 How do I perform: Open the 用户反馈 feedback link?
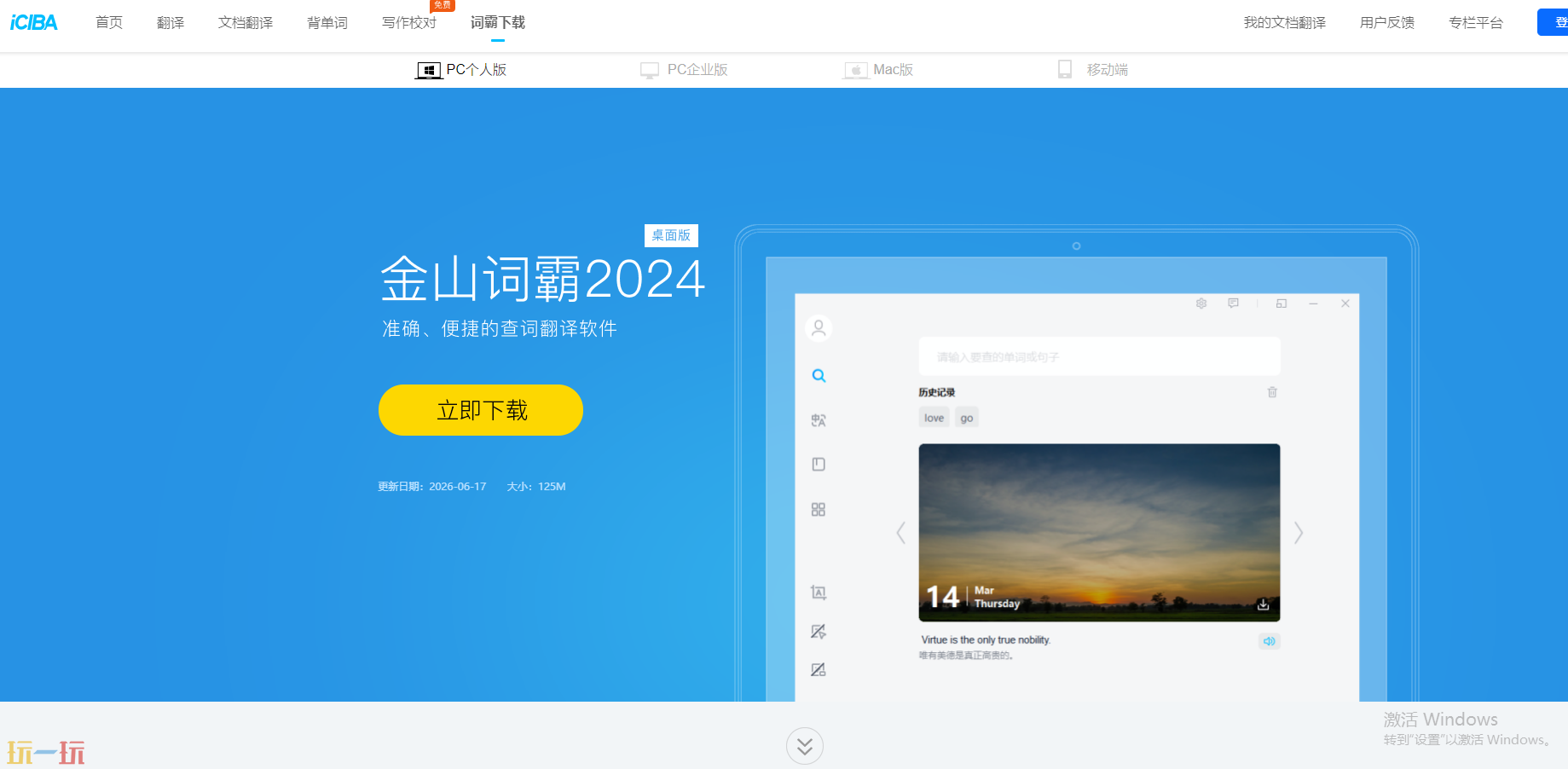(x=1387, y=23)
